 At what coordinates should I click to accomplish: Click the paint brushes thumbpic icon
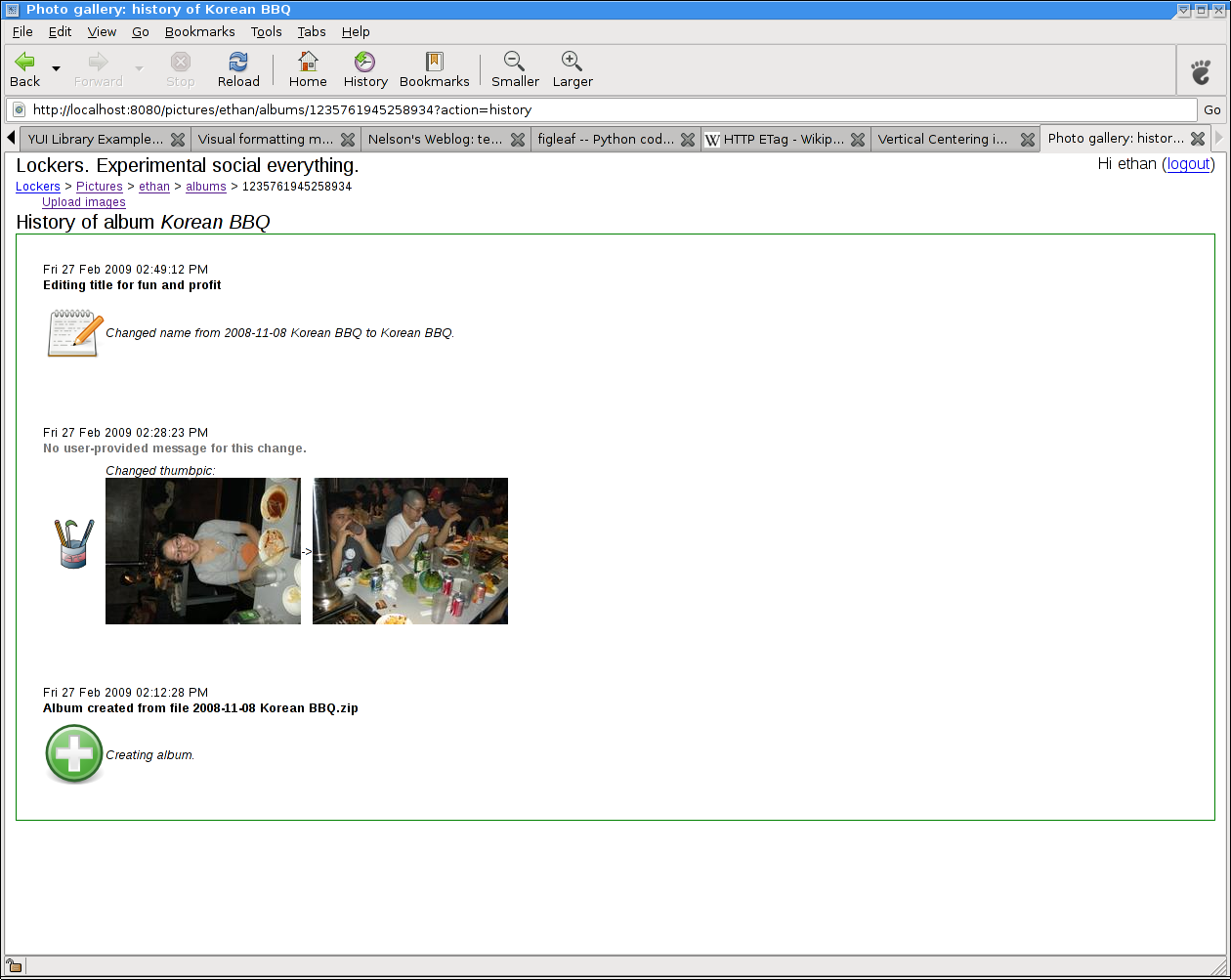pos(74,543)
